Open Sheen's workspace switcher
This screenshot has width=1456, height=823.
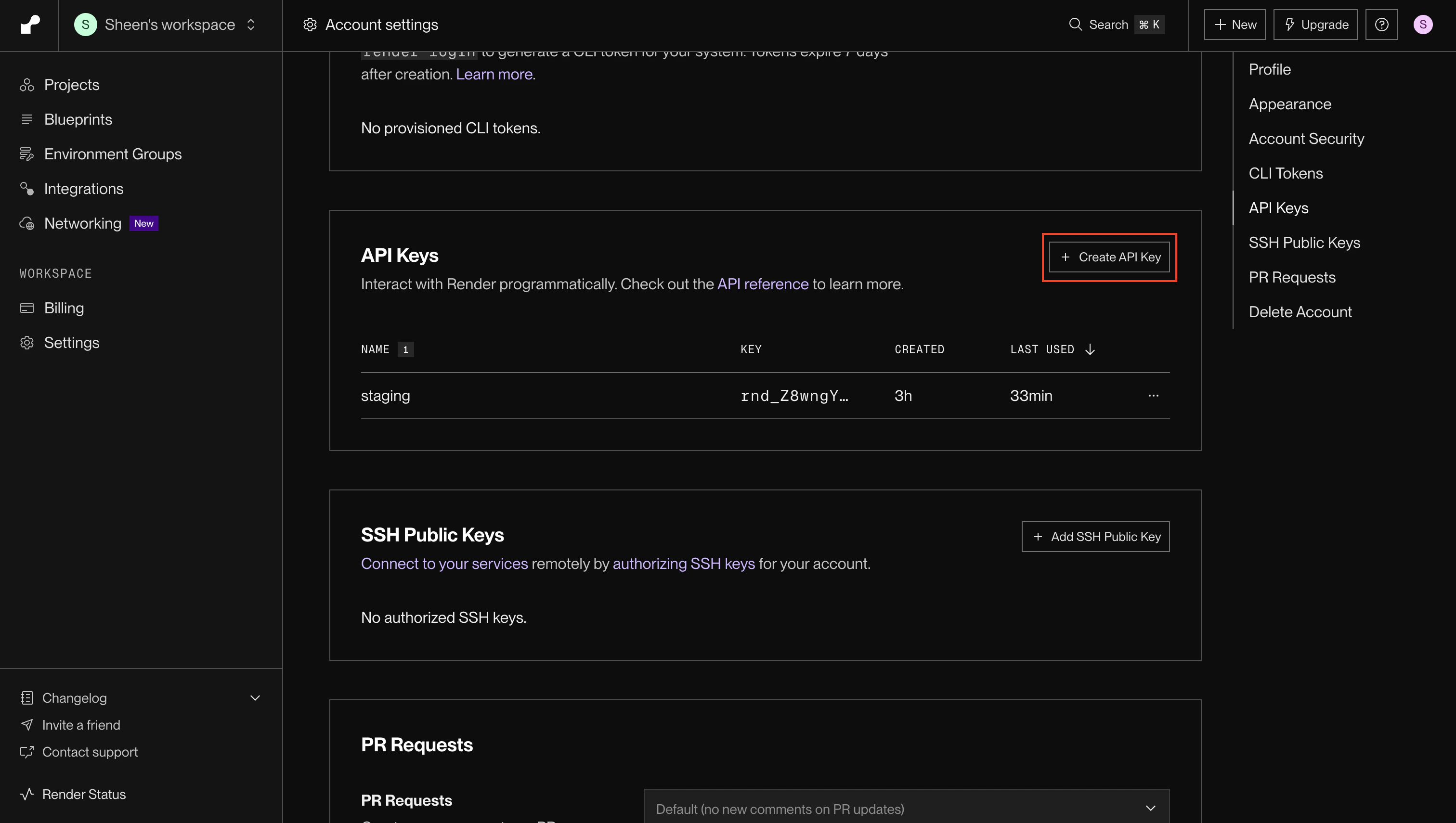[x=165, y=25]
